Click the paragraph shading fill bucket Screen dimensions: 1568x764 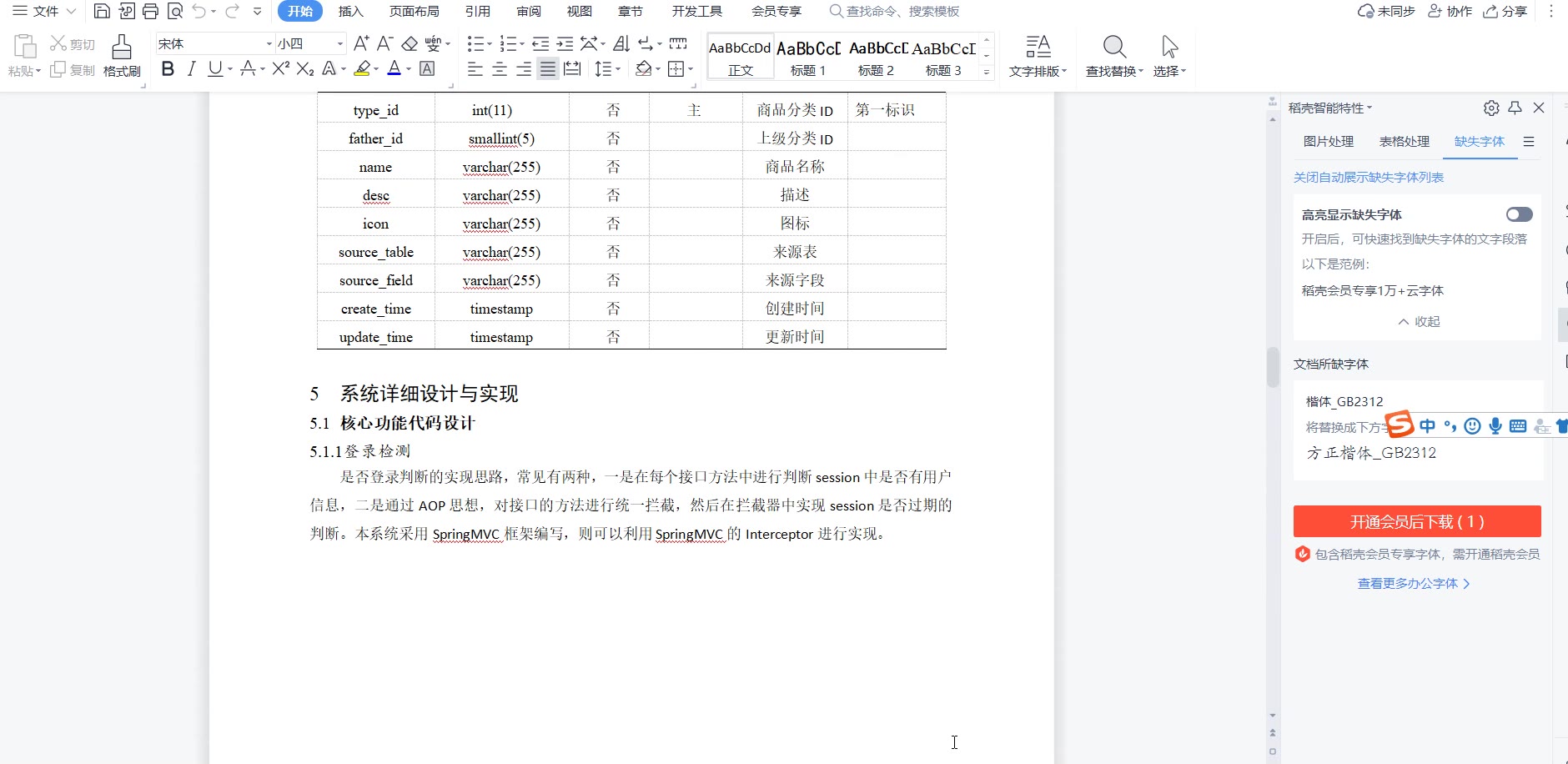pos(643,69)
